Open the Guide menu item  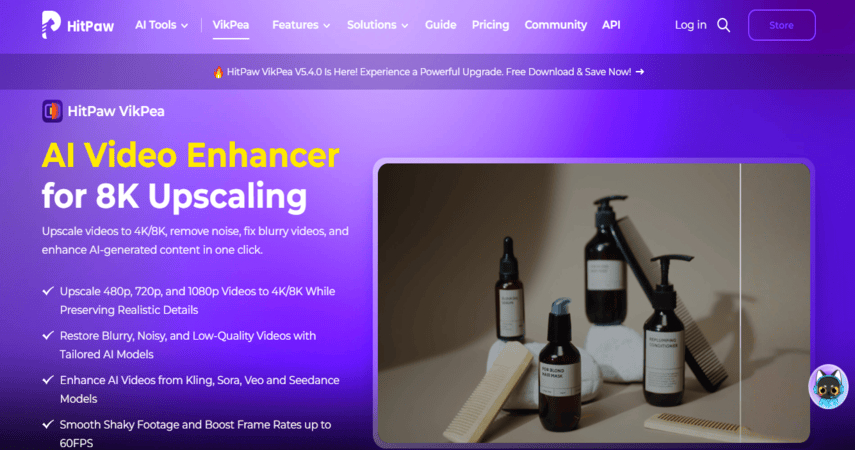[441, 25]
